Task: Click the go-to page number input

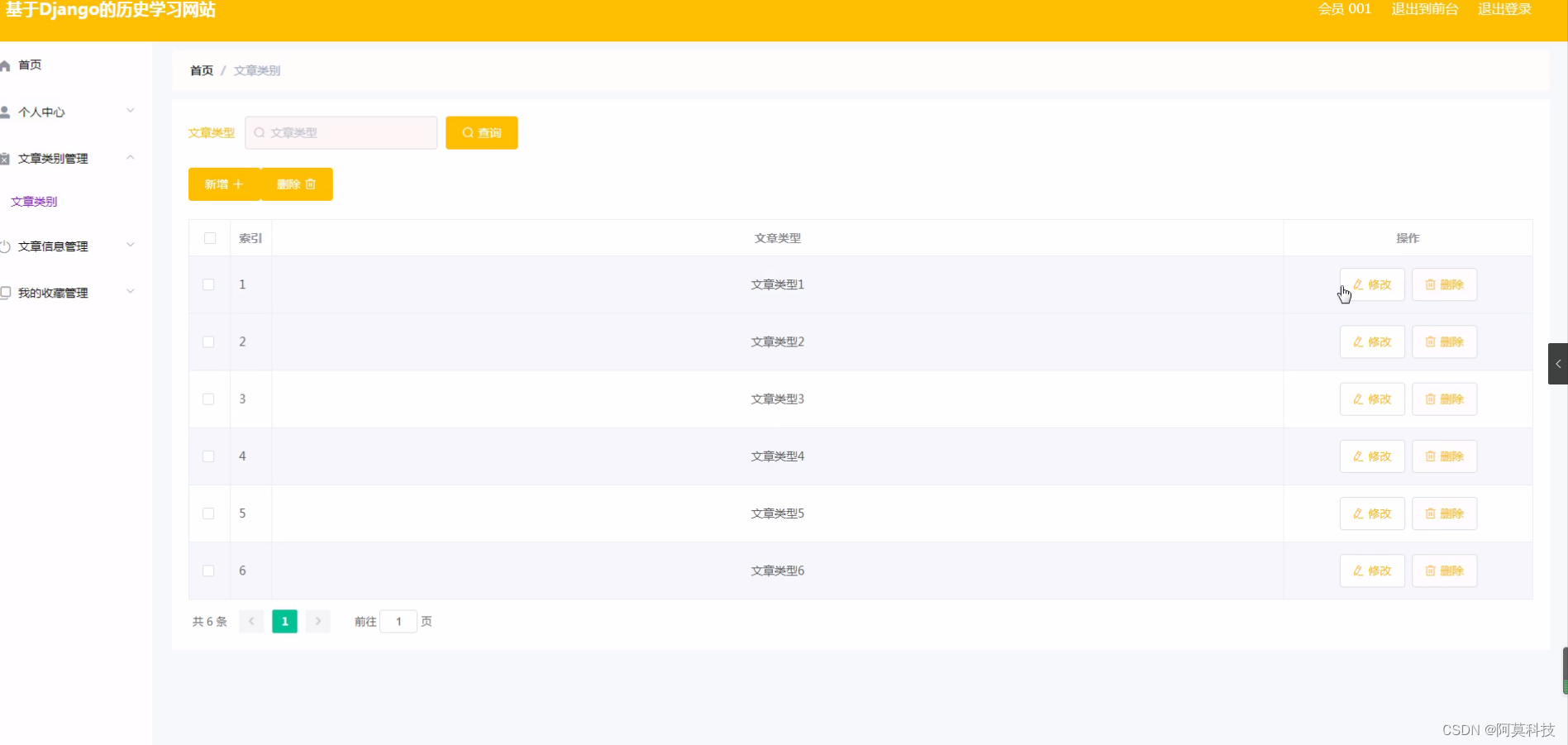Action: (398, 621)
